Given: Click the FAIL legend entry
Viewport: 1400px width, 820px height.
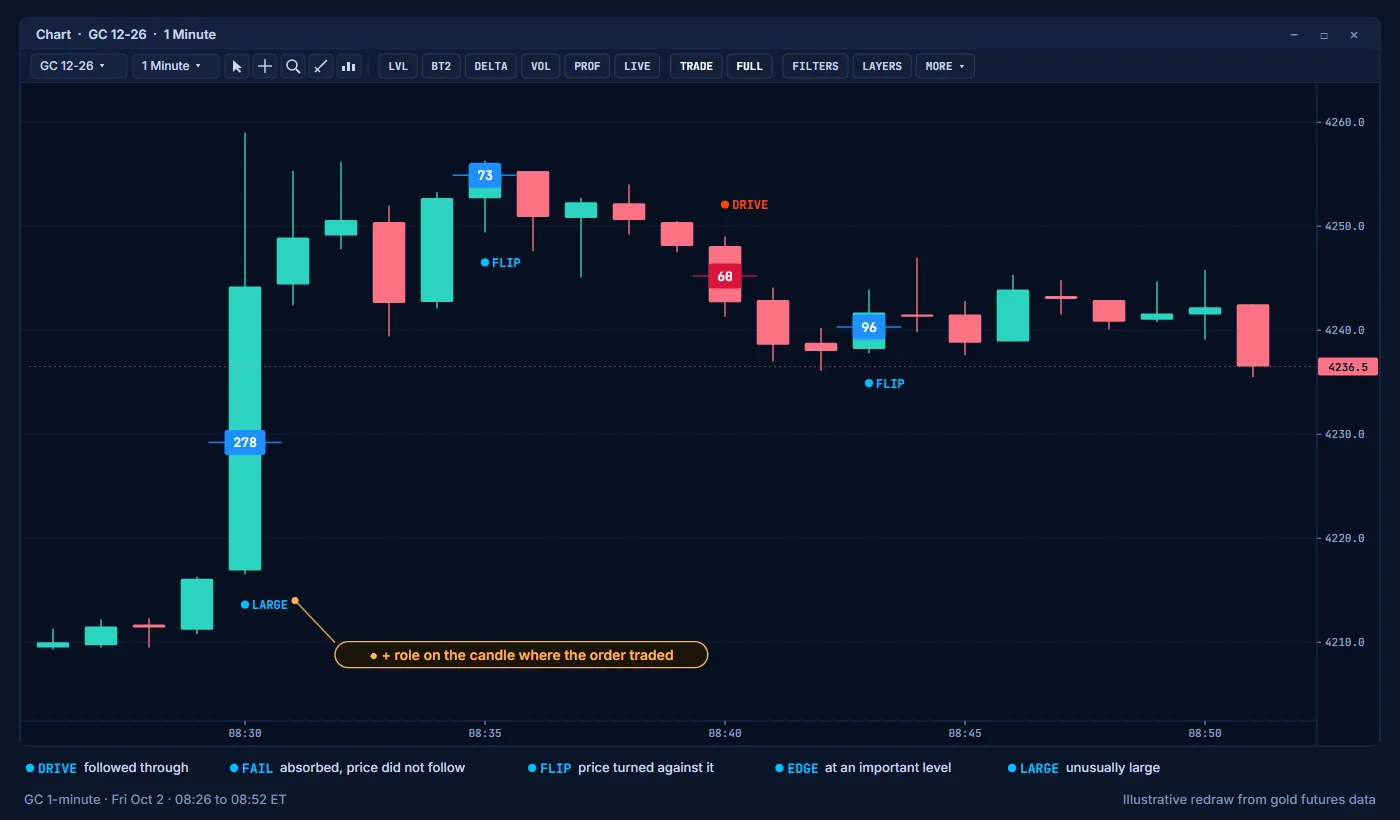Looking at the screenshot, I should 348,768.
